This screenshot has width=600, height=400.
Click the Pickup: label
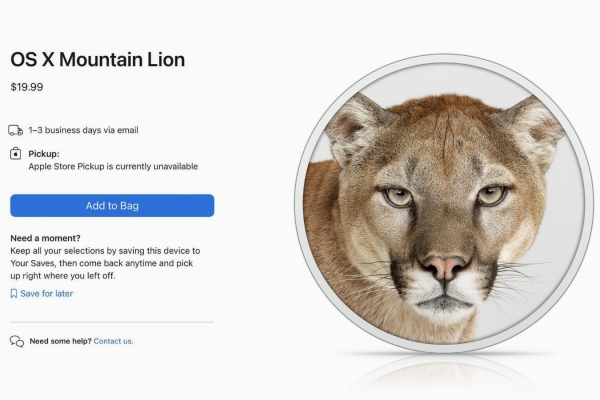pyautogui.click(x=44, y=154)
